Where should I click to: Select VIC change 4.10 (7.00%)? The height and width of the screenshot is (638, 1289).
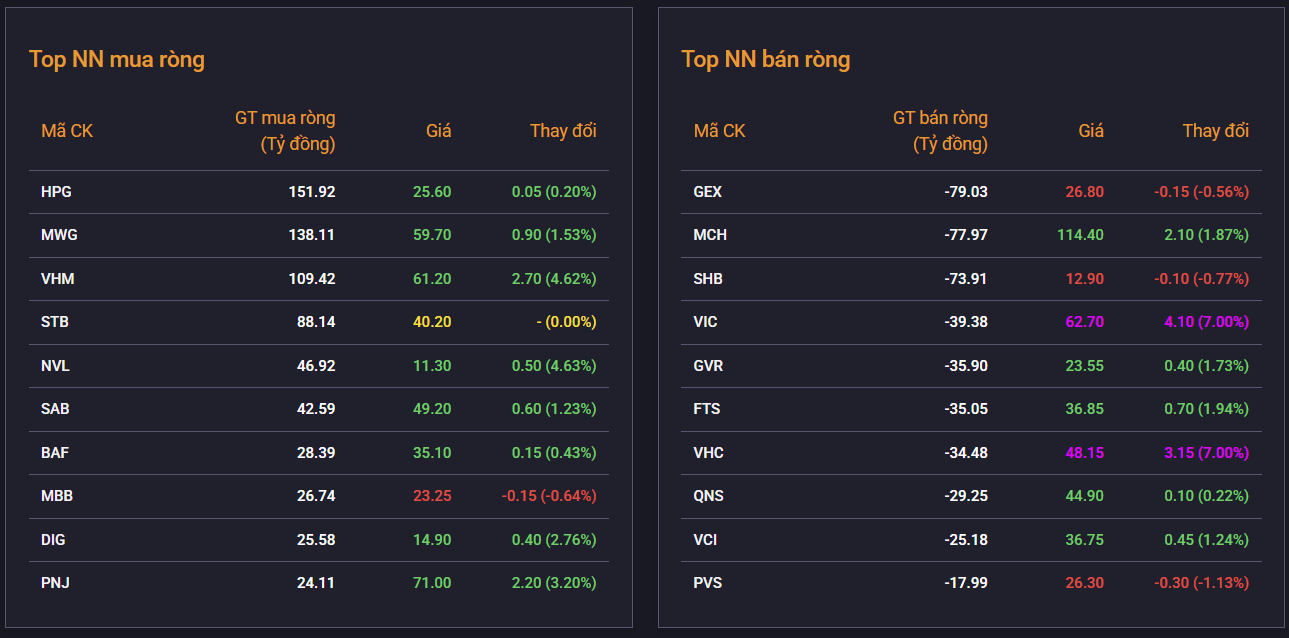coord(1206,322)
